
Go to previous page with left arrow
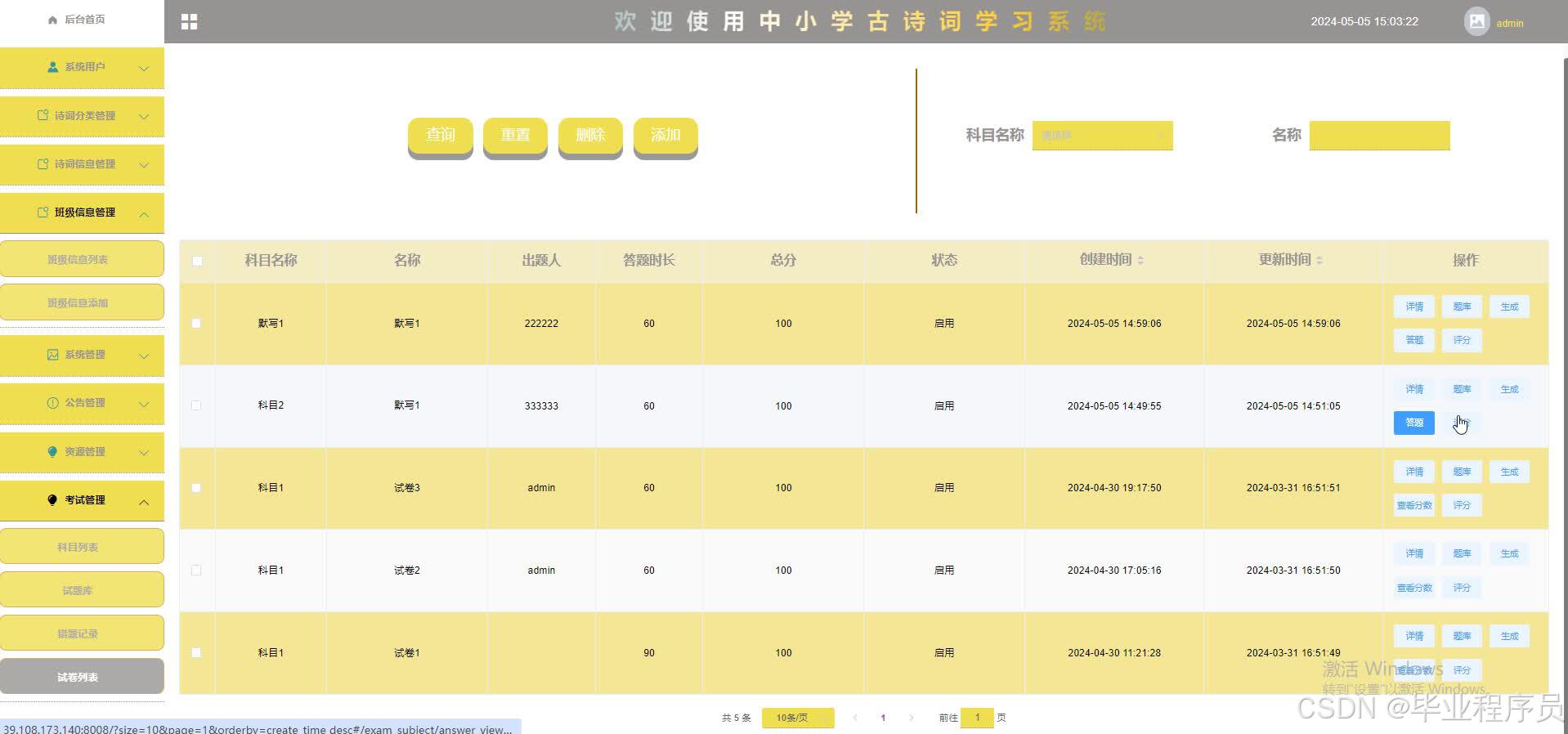[x=855, y=718]
